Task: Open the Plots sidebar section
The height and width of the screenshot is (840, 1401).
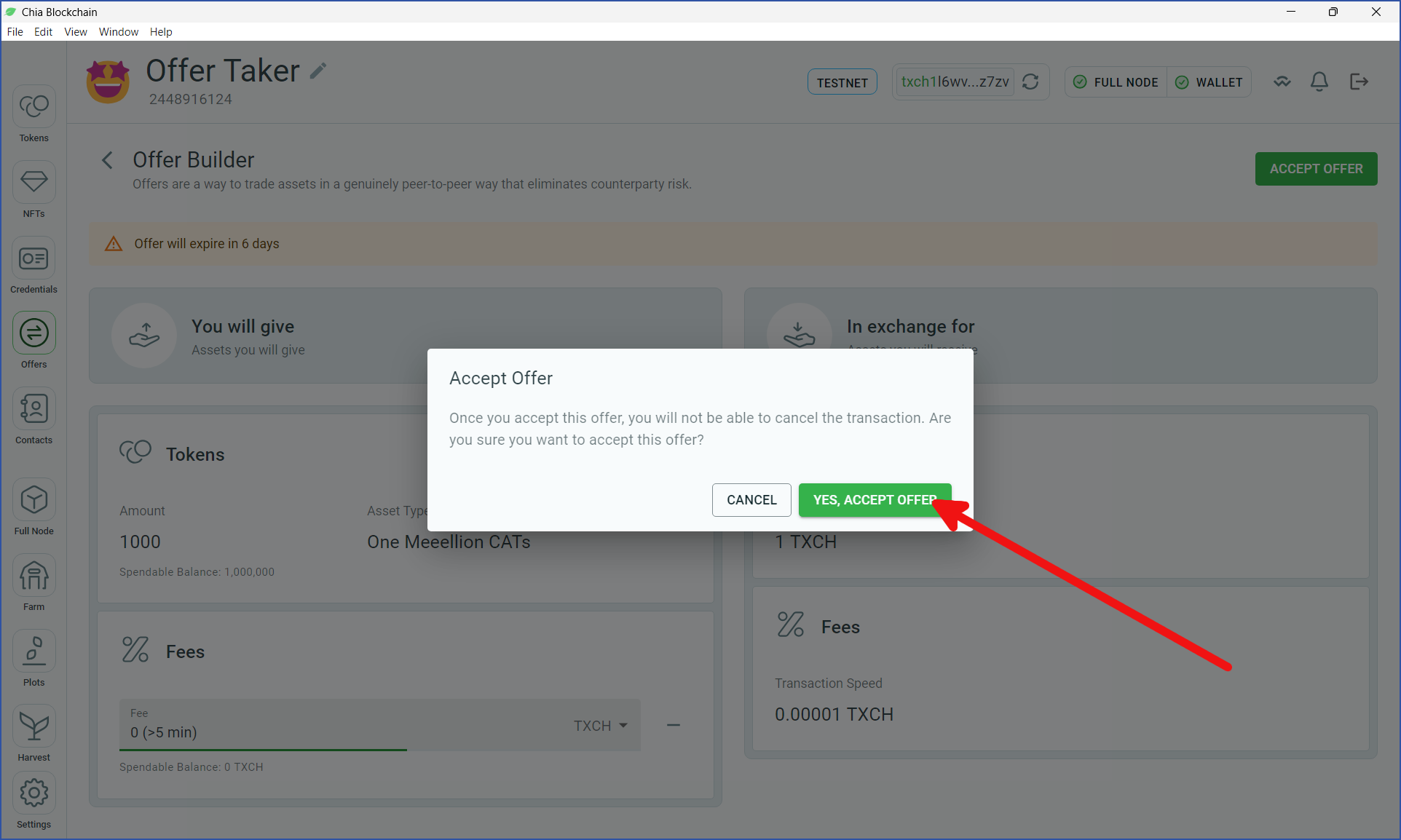Action: [x=33, y=659]
